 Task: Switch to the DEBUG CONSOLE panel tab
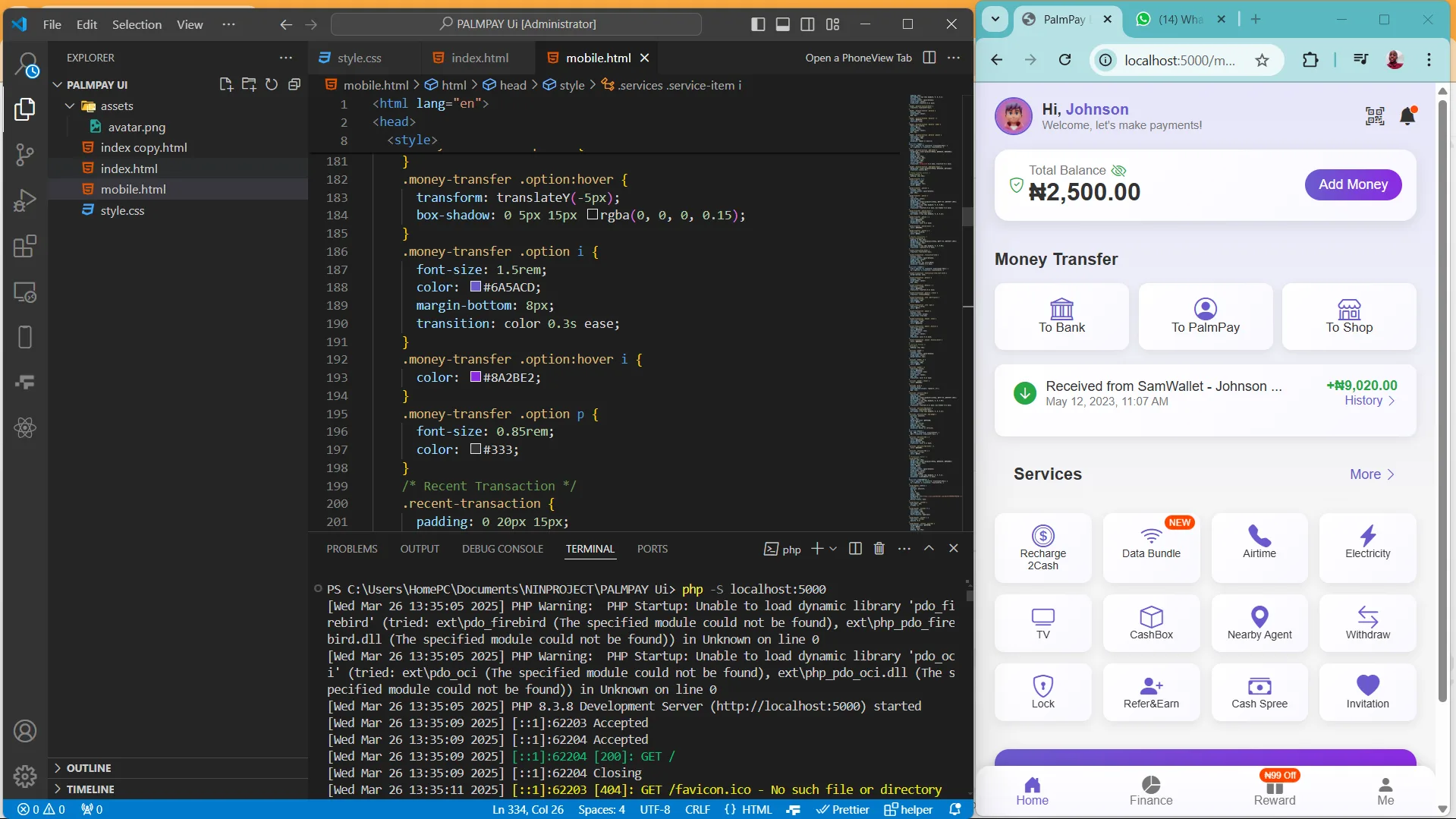(502, 548)
